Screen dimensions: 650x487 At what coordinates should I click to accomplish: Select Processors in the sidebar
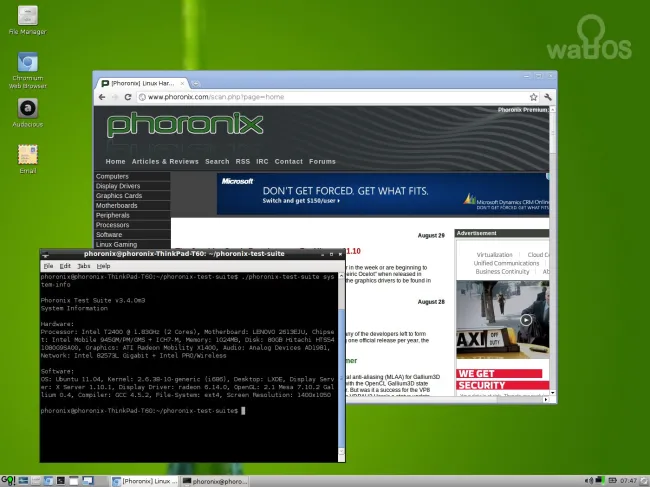click(x=132, y=225)
